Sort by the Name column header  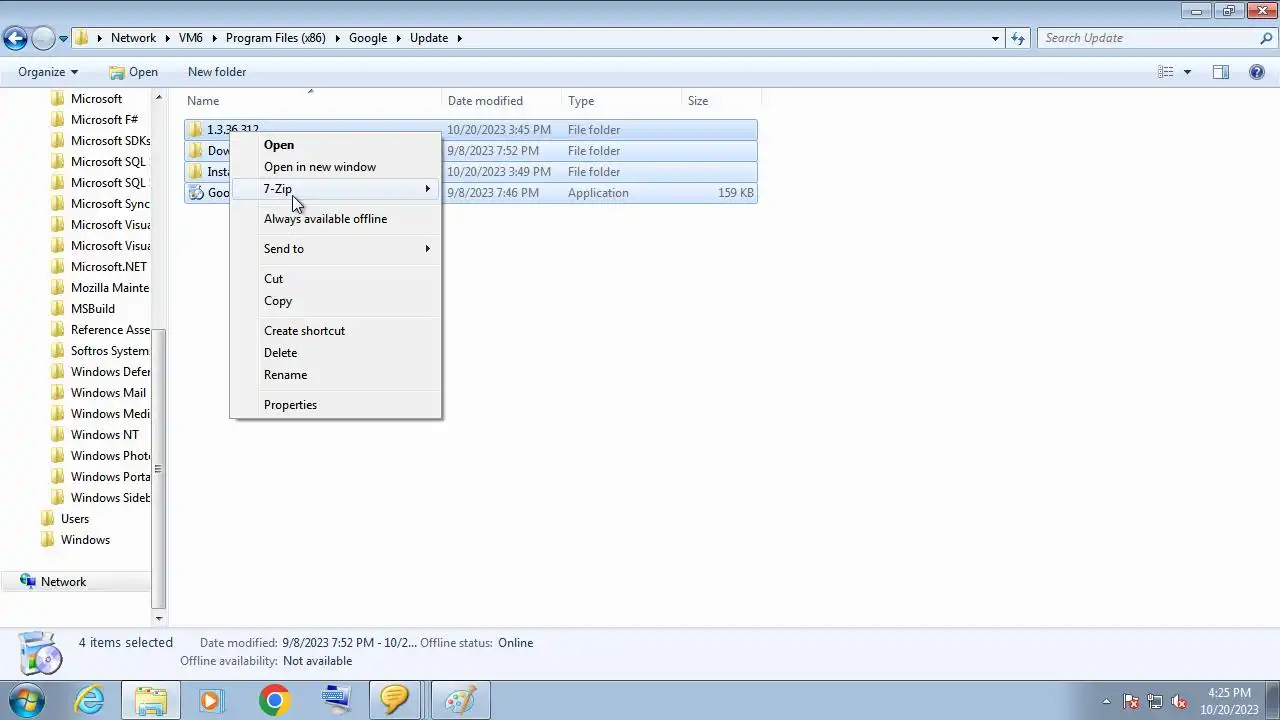tap(312, 101)
